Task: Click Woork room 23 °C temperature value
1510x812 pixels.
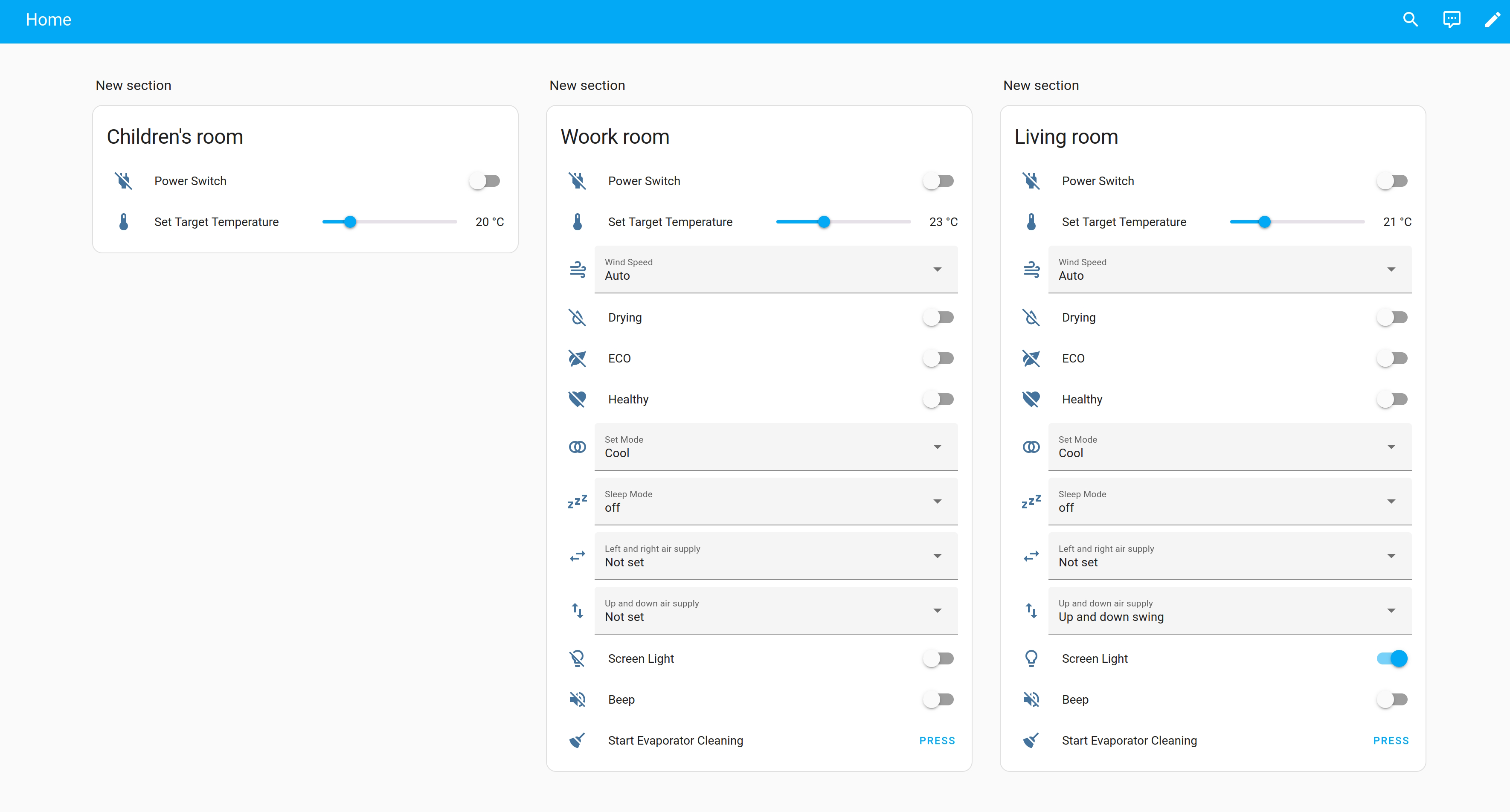Action: point(943,222)
